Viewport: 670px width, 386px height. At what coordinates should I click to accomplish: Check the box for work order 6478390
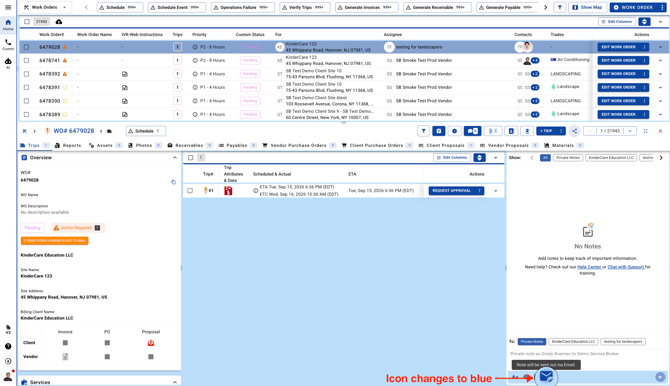26,101
